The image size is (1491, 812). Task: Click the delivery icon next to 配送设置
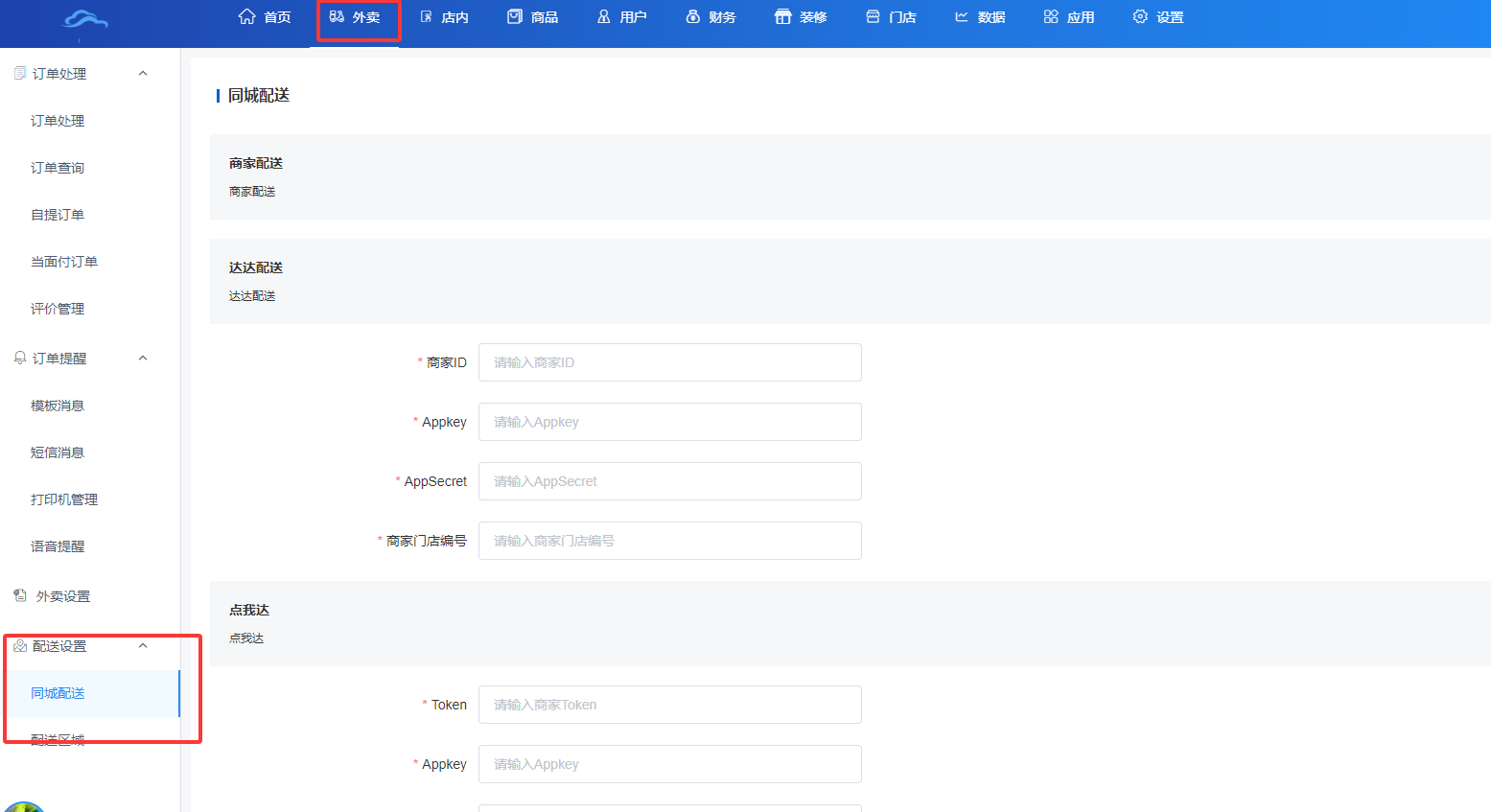(20, 645)
